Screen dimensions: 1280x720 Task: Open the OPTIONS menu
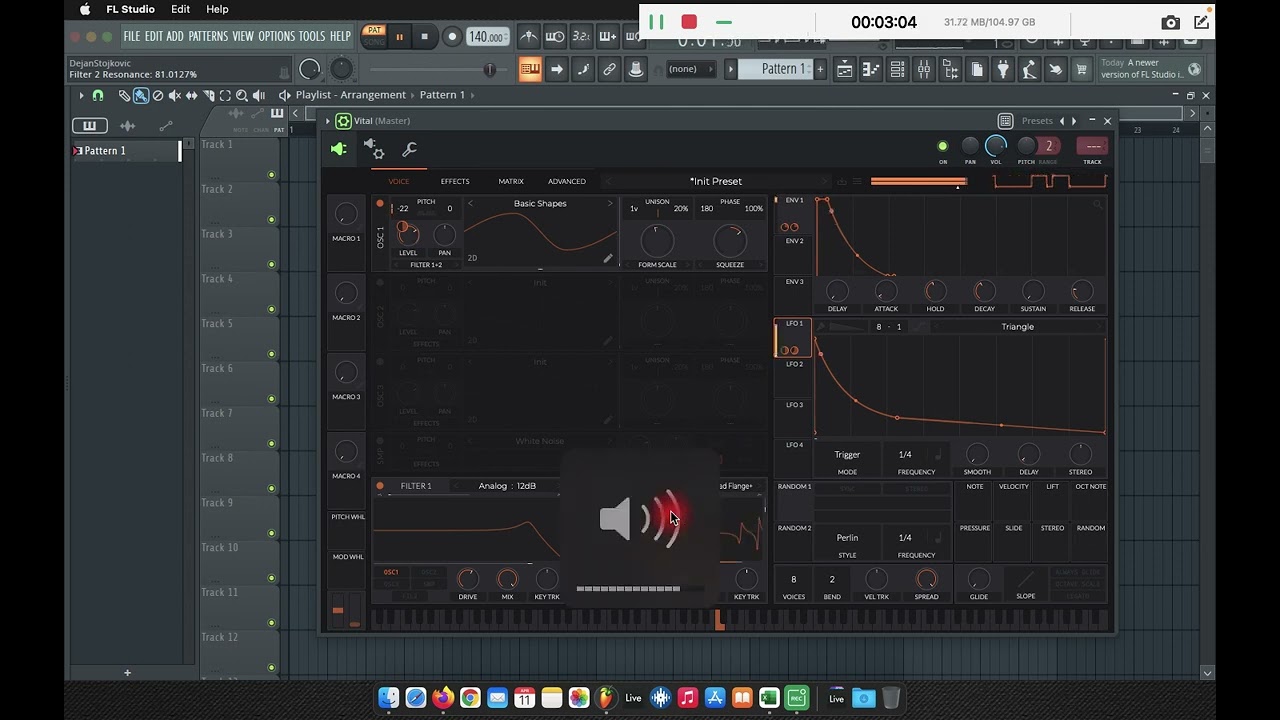pos(277,36)
